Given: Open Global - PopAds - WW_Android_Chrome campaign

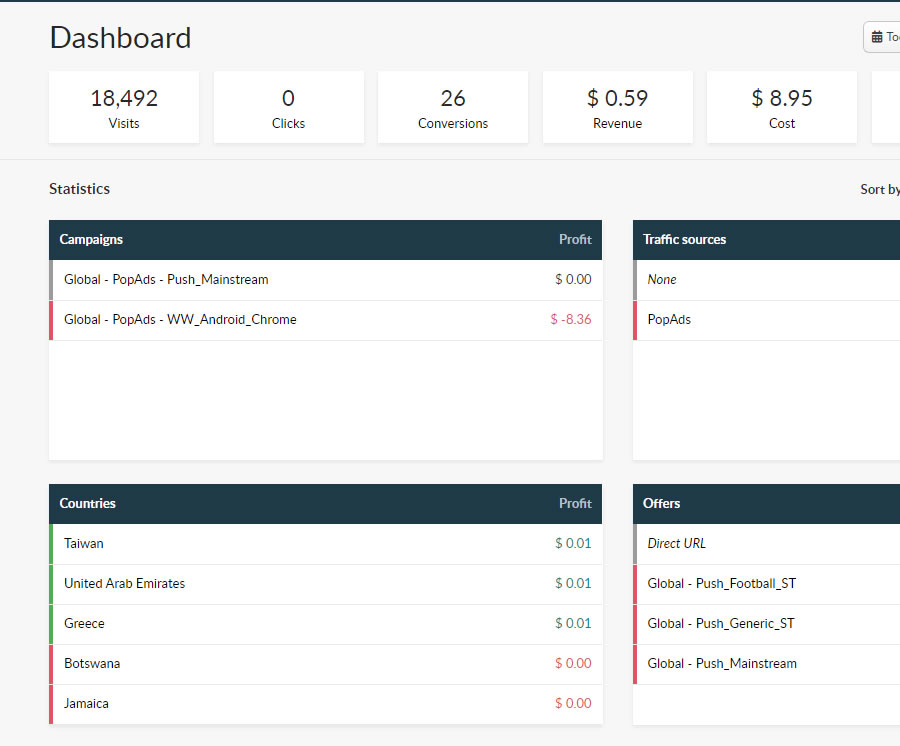Looking at the screenshot, I should (325, 320).
